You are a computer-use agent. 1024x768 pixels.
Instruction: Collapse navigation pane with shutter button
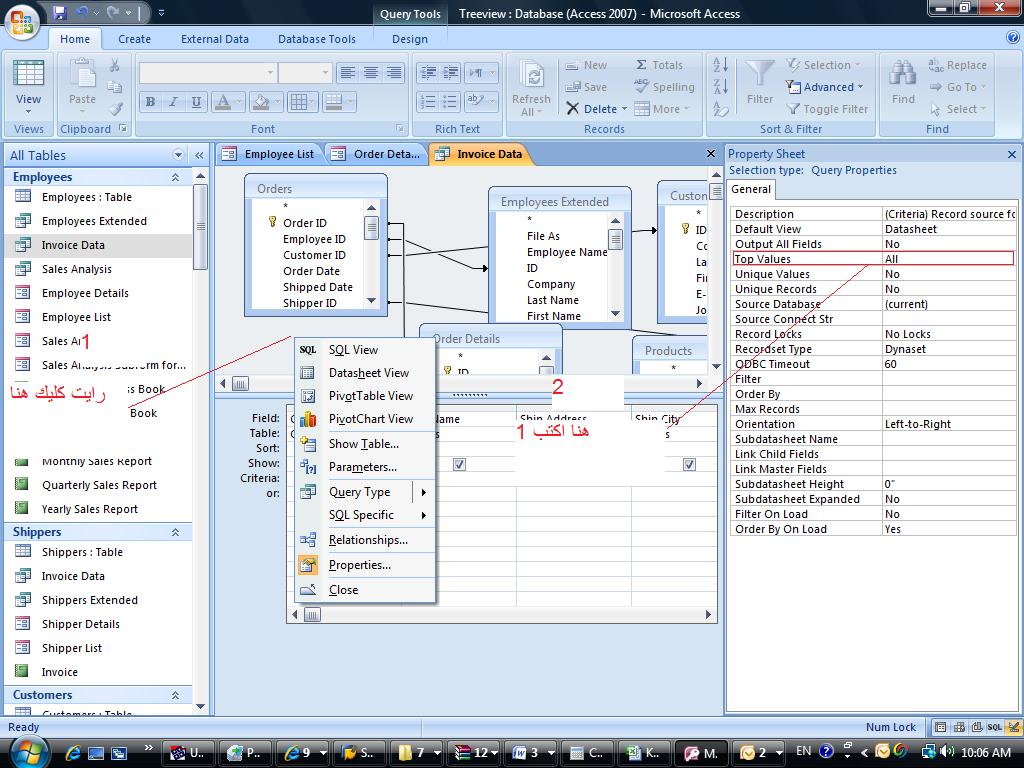[199, 155]
